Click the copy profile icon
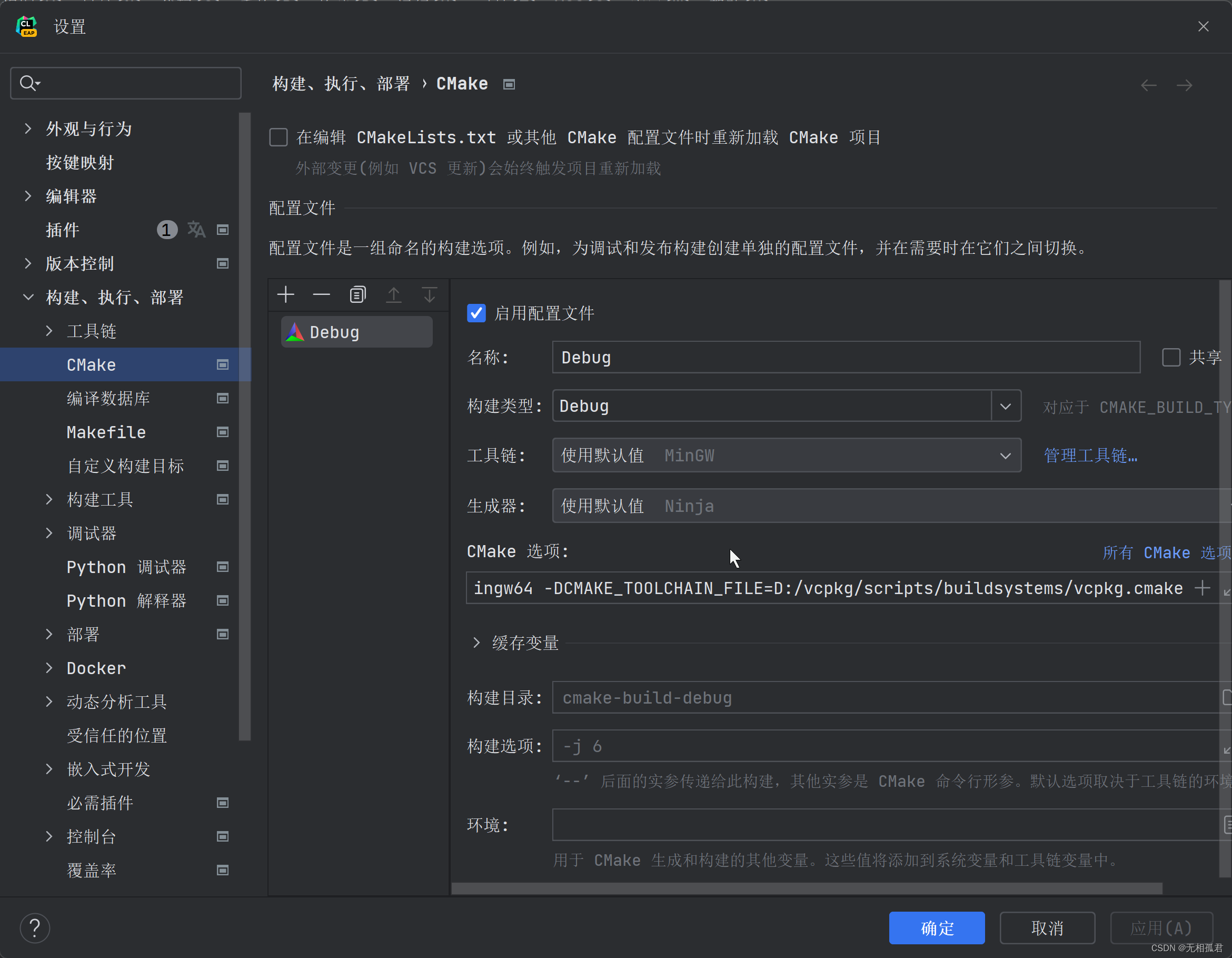Screen dimensions: 1232x958 coord(357,294)
